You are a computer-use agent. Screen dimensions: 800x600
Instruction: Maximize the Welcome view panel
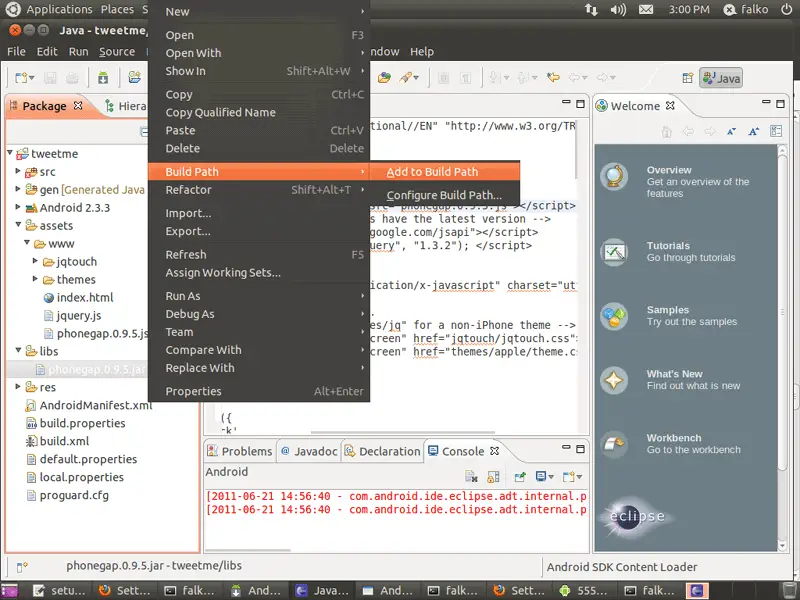click(x=780, y=104)
